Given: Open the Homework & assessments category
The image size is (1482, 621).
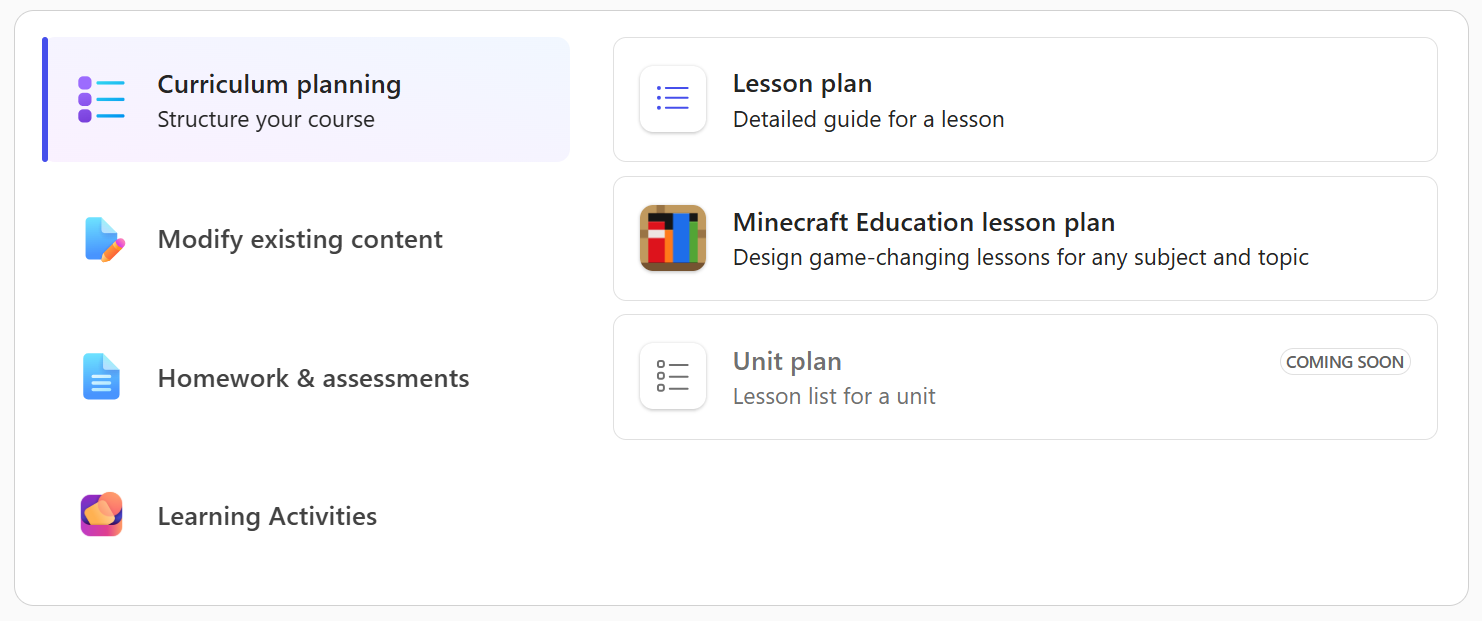Looking at the screenshot, I should [313, 379].
